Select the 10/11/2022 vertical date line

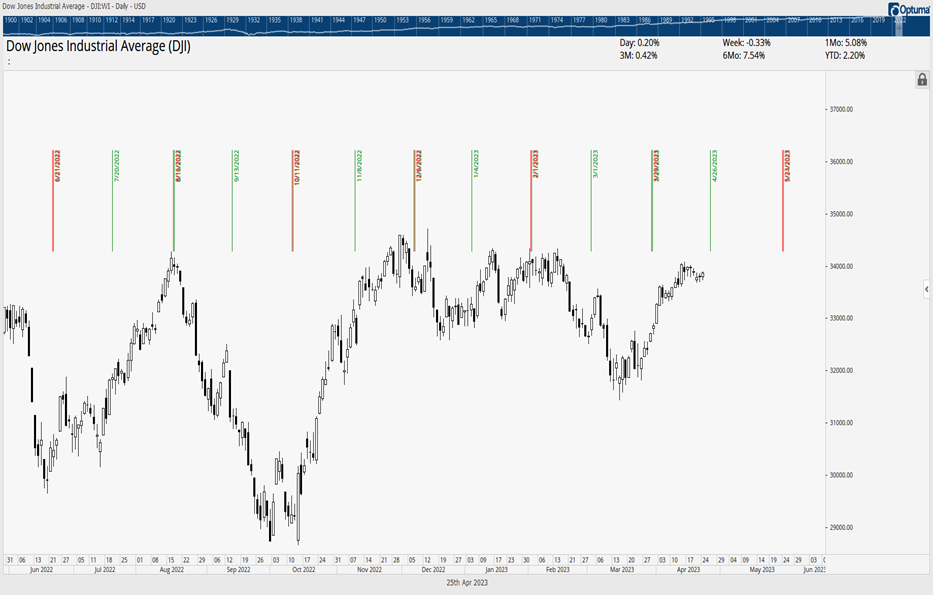point(293,201)
